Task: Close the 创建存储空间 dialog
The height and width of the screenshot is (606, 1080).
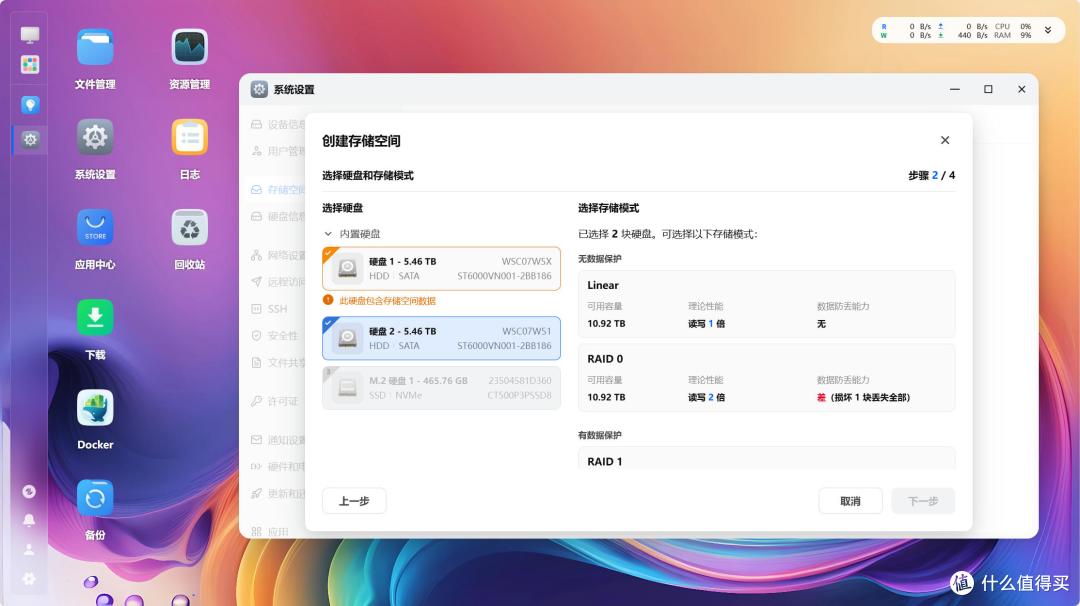Action: [945, 140]
